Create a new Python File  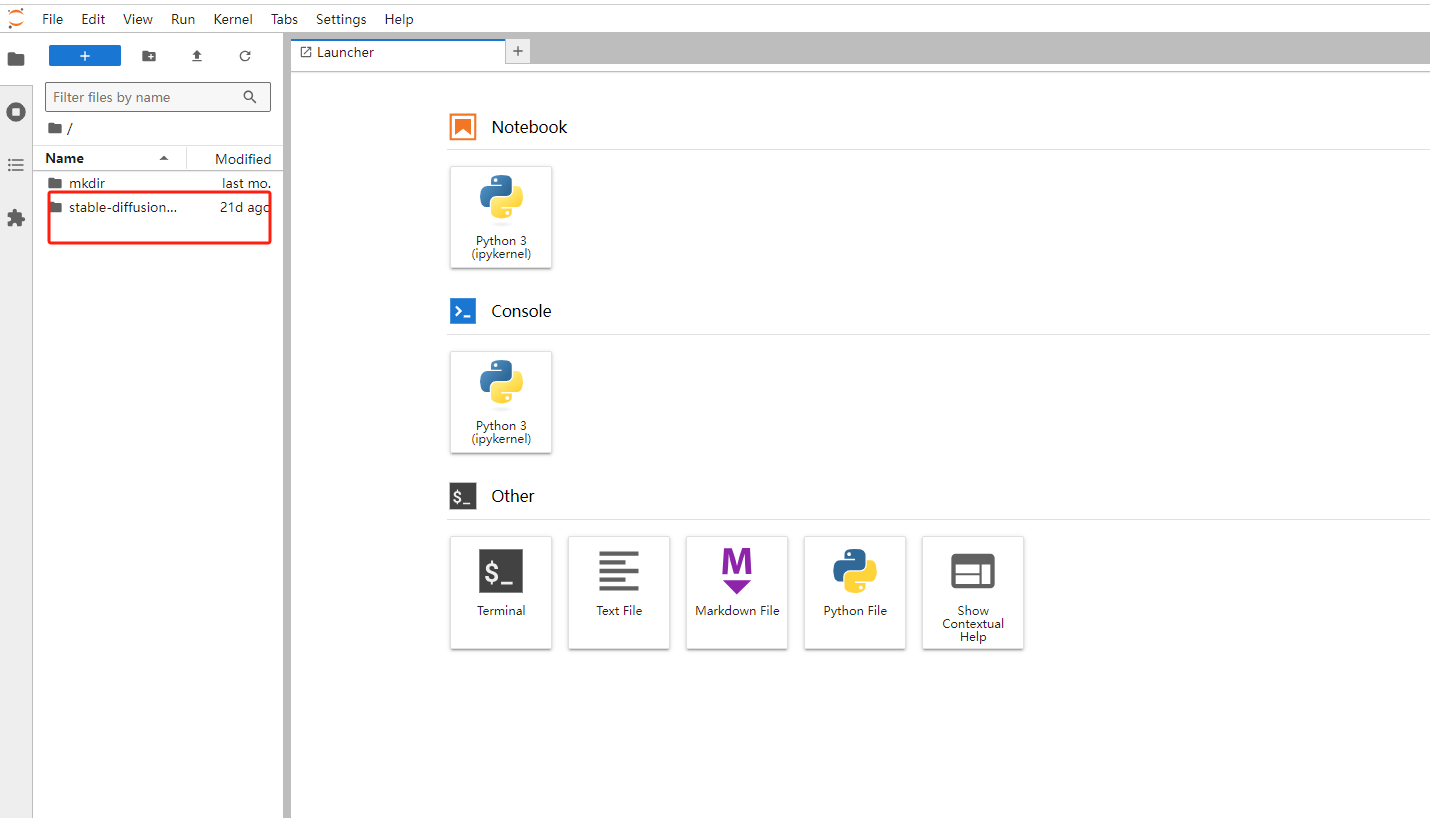(x=855, y=593)
